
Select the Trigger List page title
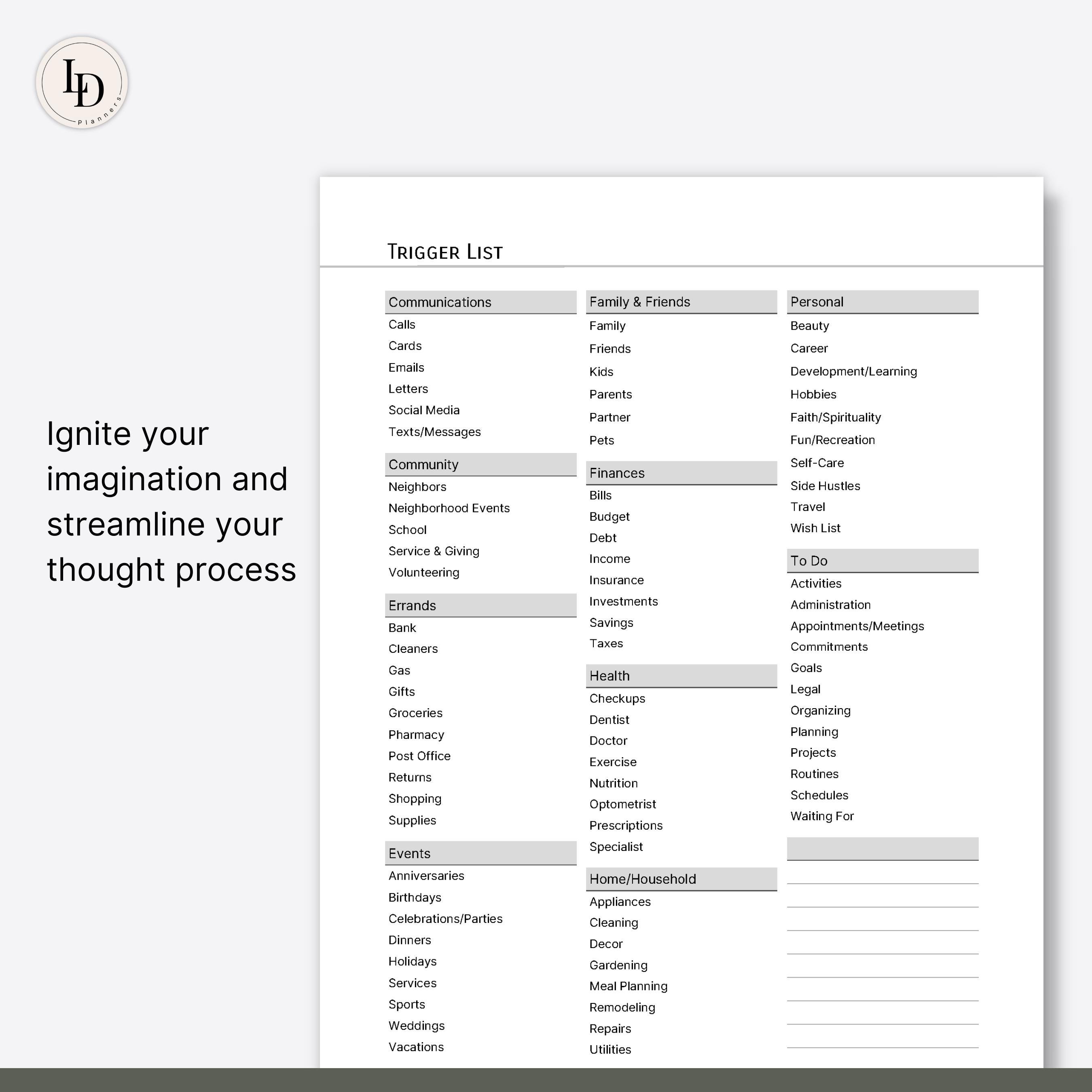pos(445,250)
